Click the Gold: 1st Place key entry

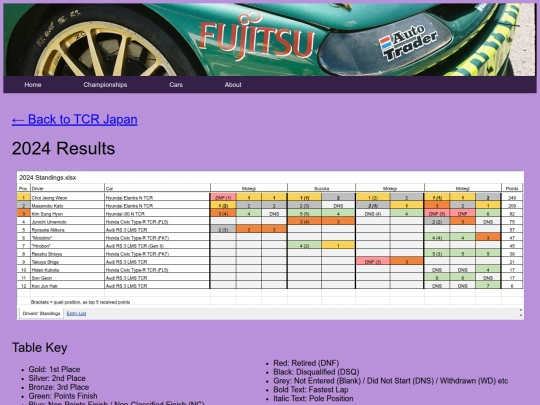[x=54, y=369]
